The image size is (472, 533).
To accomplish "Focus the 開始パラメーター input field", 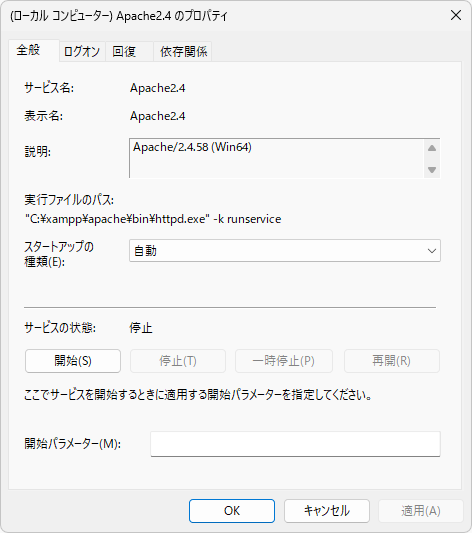I will 295,444.
